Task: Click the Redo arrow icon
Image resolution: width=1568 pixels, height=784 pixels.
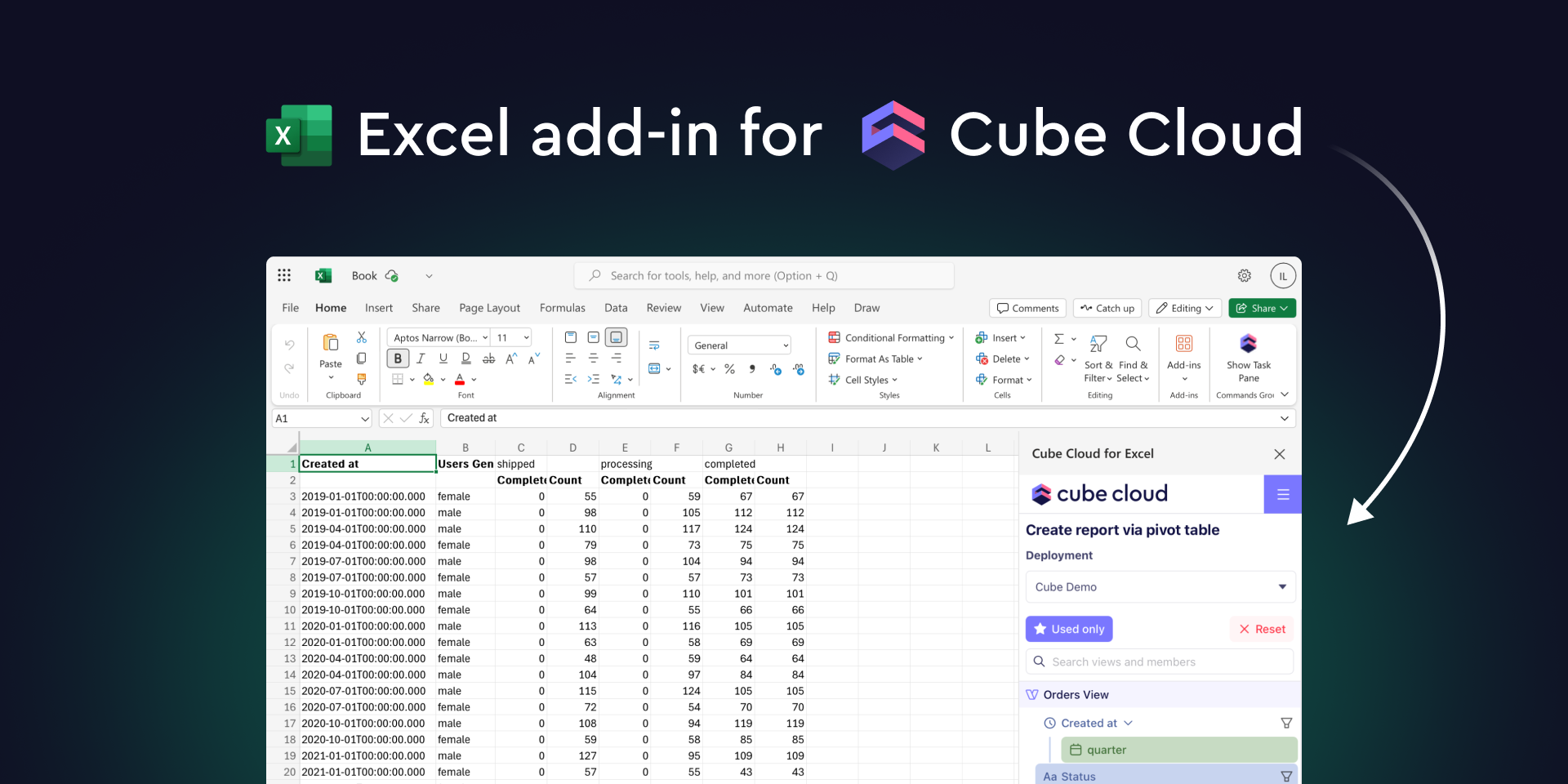Action: (289, 368)
